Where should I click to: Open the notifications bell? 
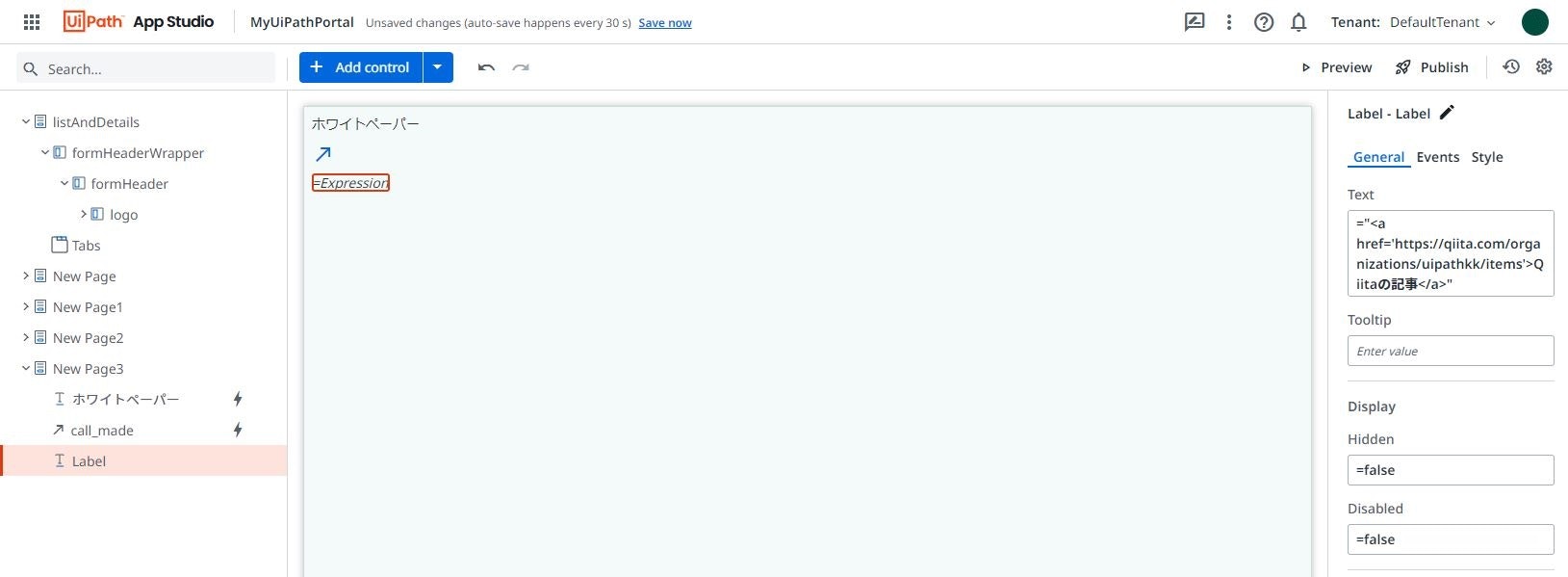click(x=1298, y=22)
